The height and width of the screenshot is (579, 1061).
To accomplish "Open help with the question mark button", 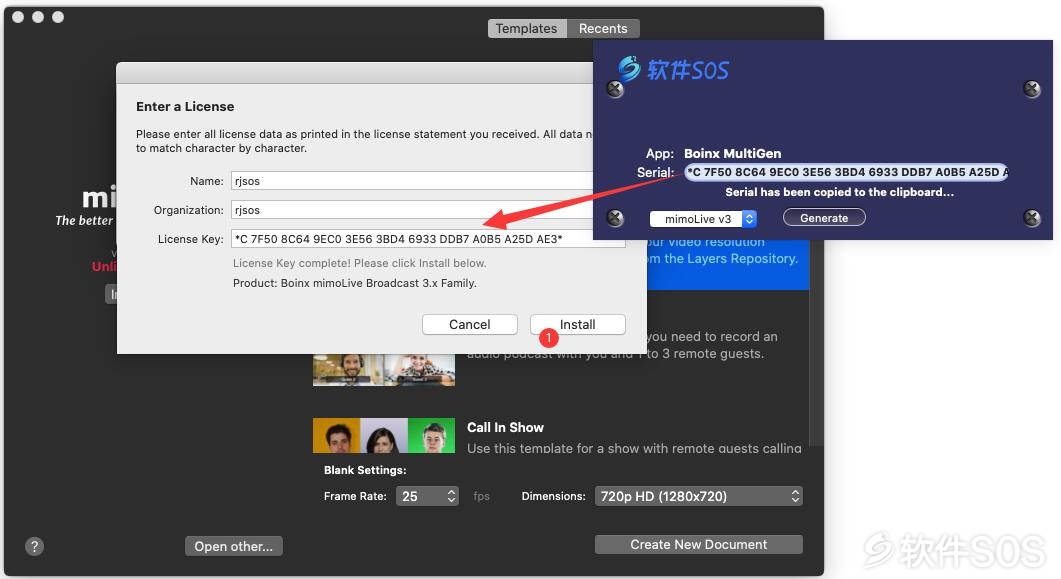I will tap(35, 547).
